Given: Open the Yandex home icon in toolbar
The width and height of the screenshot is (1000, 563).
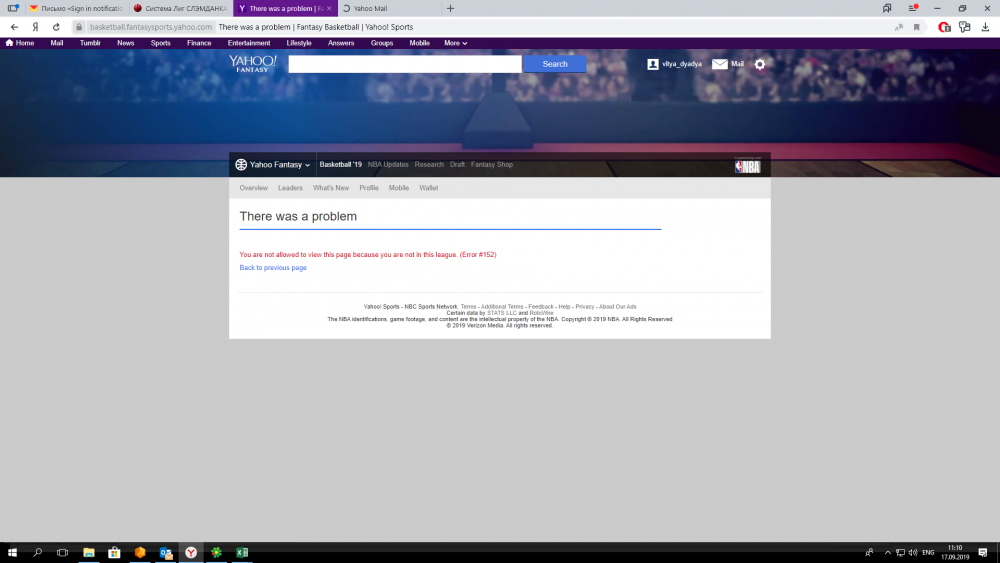Looking at the screenshot, I should [36, 27].
